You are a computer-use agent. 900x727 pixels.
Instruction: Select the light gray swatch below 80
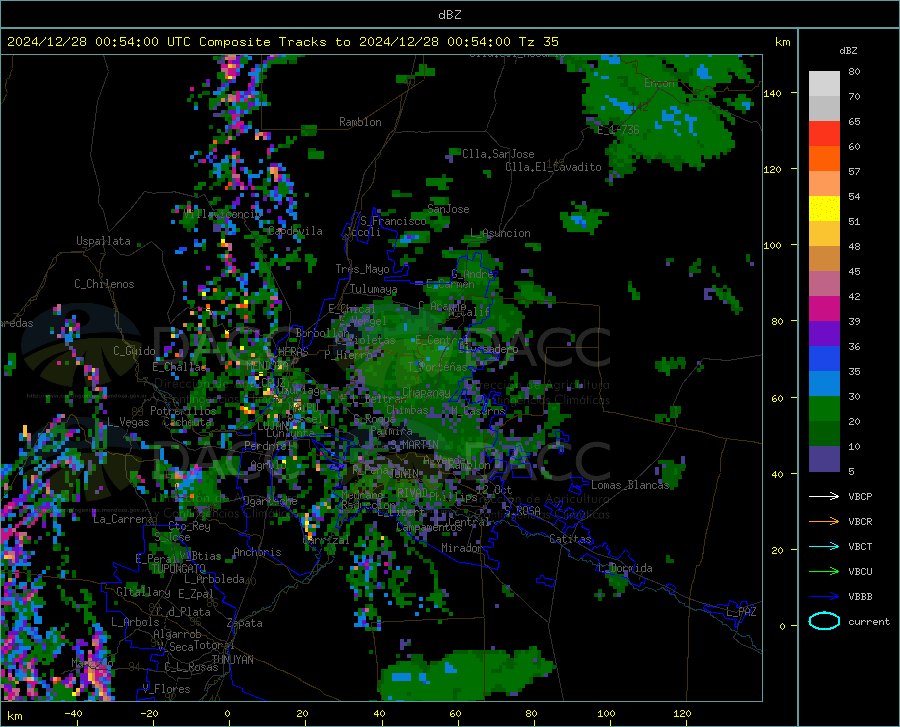(824, 84)
